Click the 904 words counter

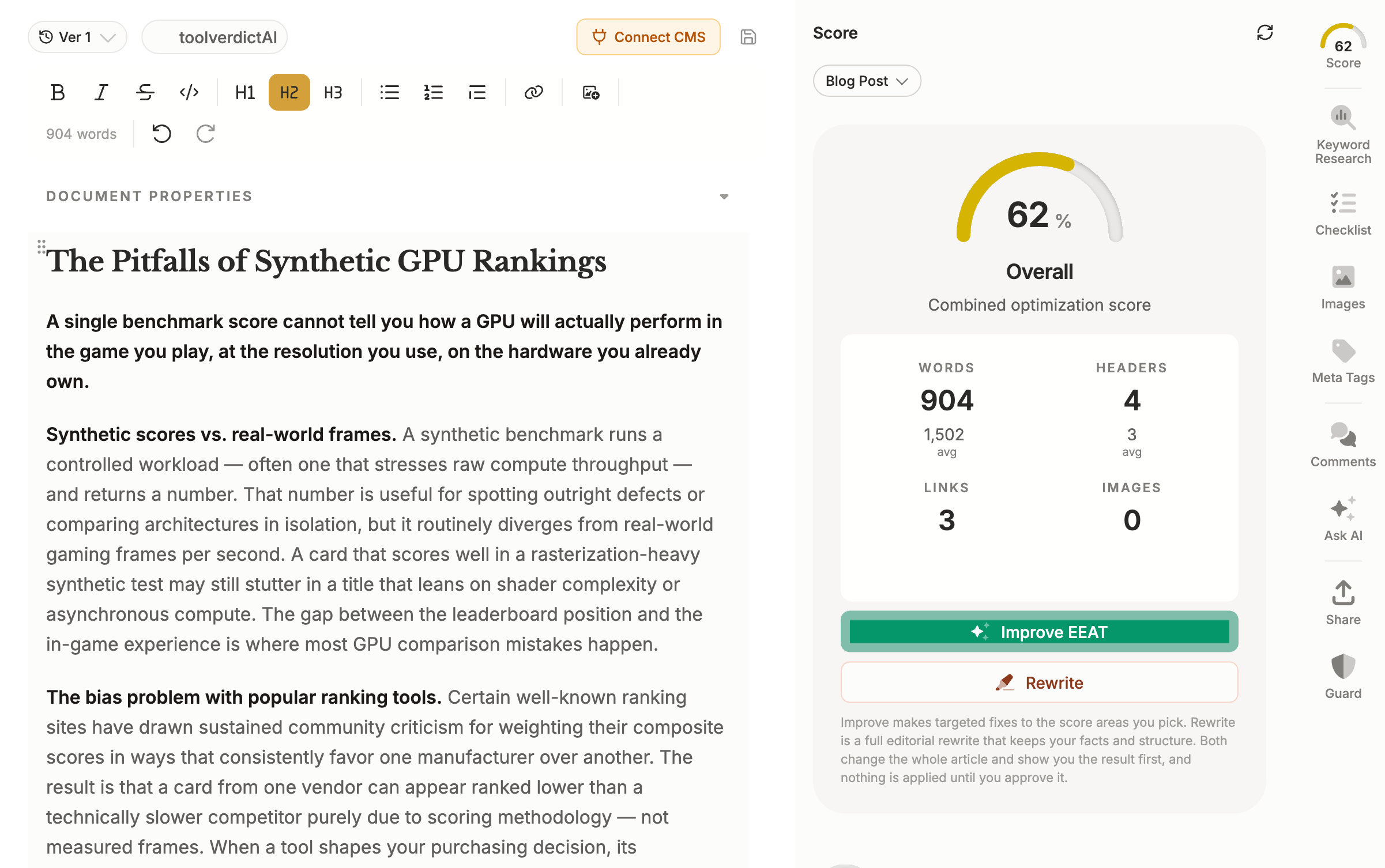81,134
